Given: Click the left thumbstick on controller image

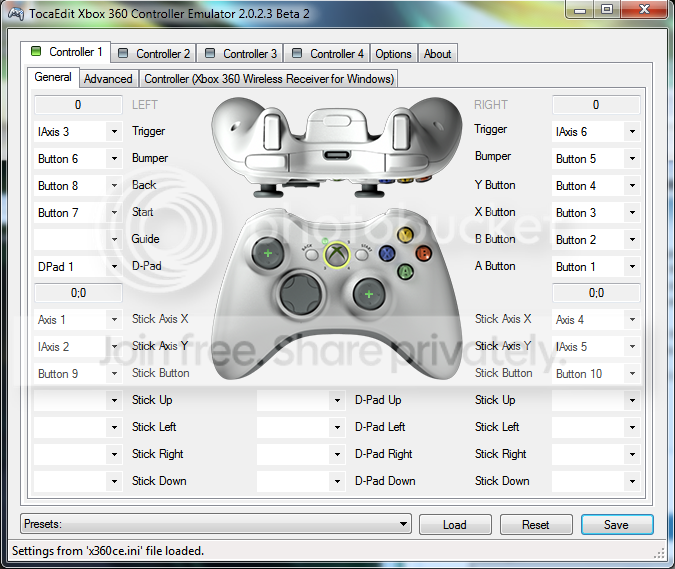Looking at the screenshot, I should coord(268,253).
